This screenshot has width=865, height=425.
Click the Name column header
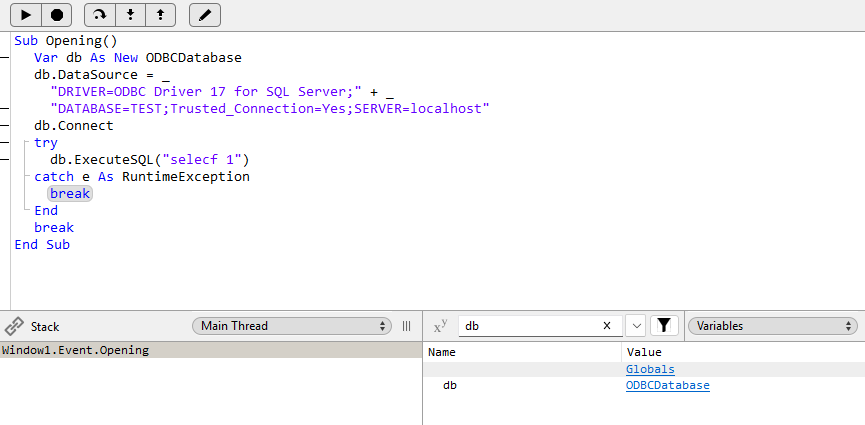[442, 352]
